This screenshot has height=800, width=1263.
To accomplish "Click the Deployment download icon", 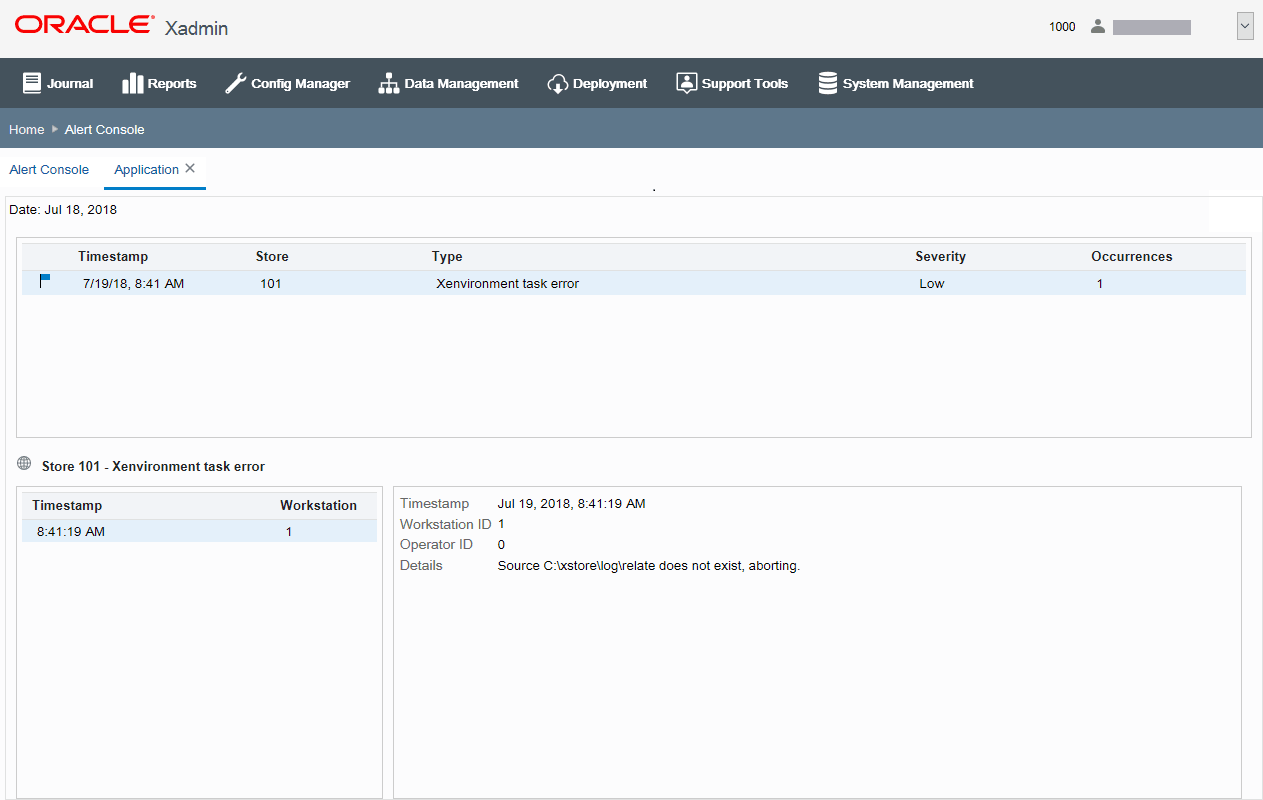I will coord(557,84).
